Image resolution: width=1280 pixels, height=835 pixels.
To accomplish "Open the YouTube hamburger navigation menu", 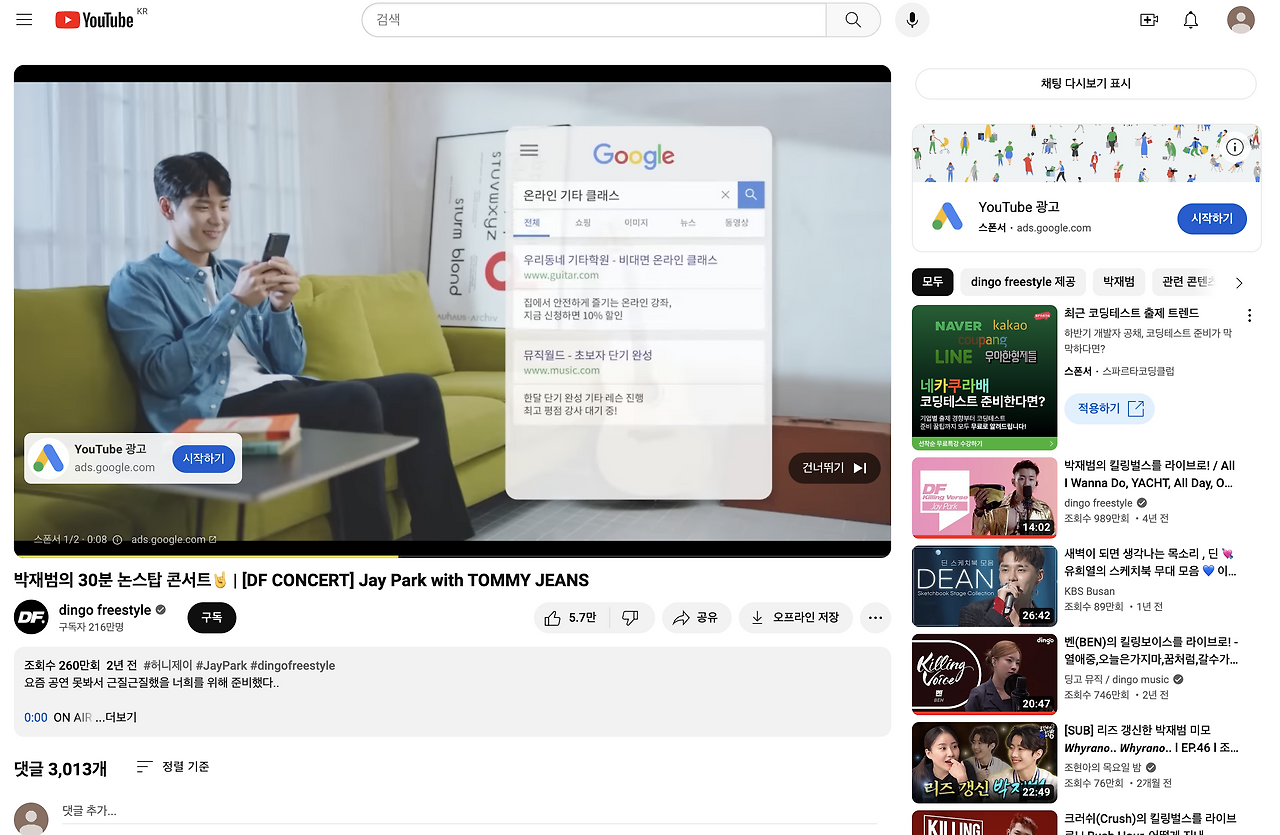I will pos(23,19).
